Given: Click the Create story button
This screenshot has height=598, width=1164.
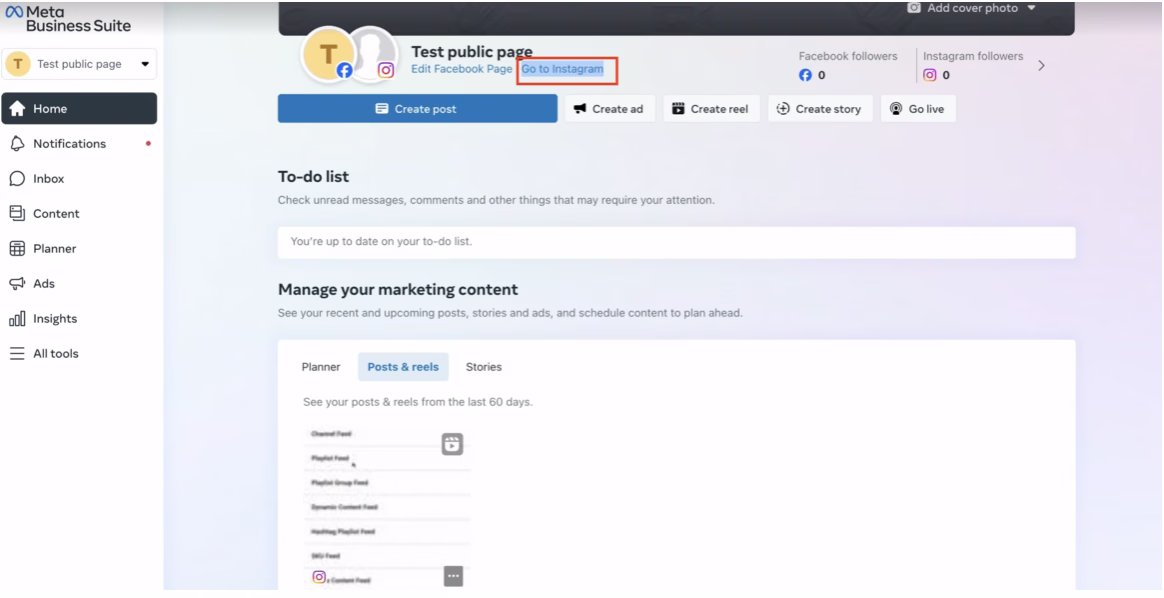Looking at the screenshot, I should pos(820,109).
